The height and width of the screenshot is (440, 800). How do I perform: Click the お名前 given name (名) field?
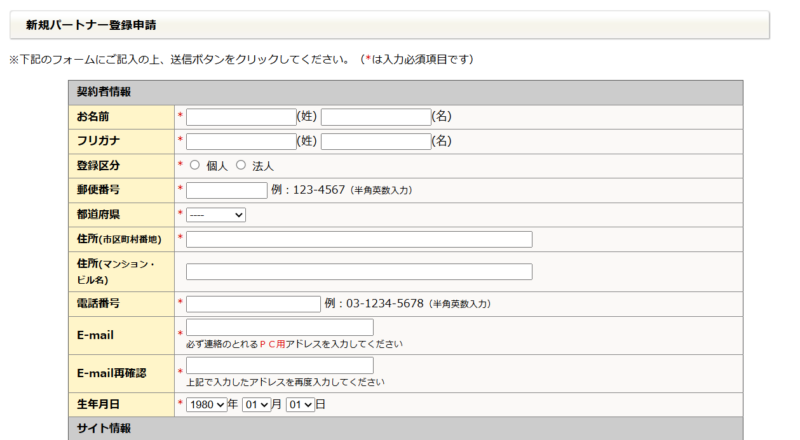[375, 117]
